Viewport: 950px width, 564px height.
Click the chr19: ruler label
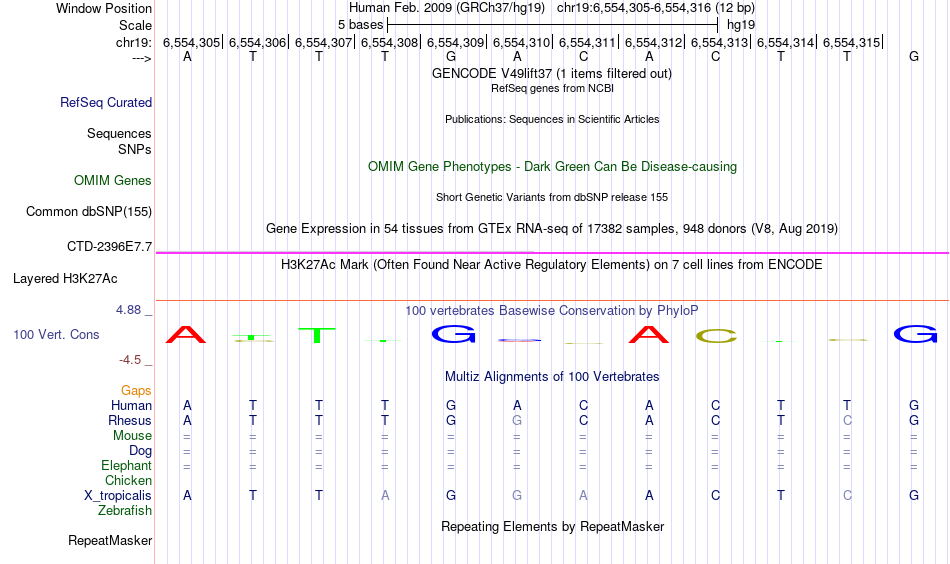pyautogui.click(x=134, y=42)
